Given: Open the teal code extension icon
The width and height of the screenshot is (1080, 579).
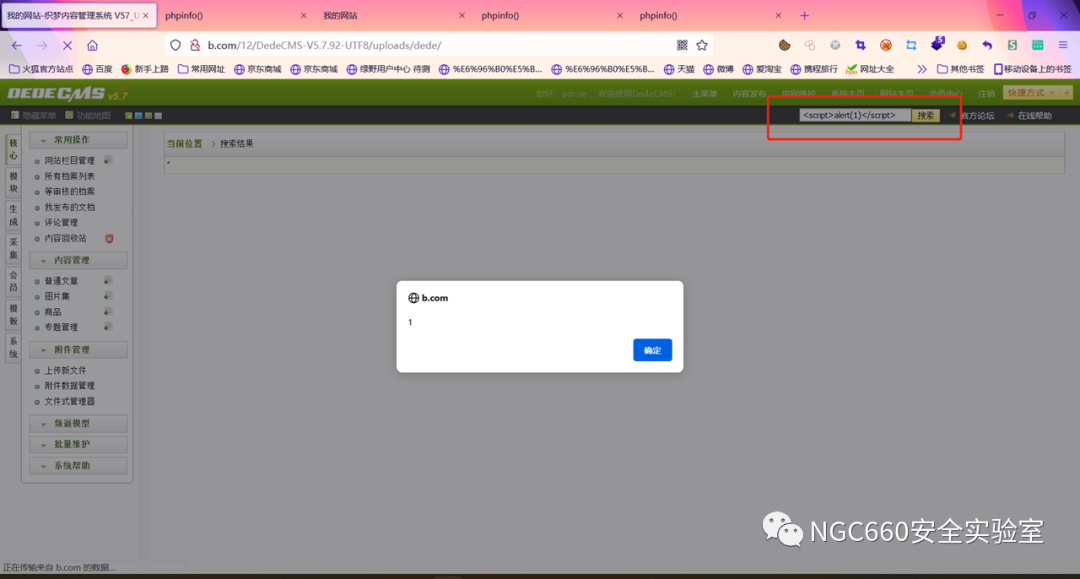Looking at the screenshot, I should point(1037,45).
